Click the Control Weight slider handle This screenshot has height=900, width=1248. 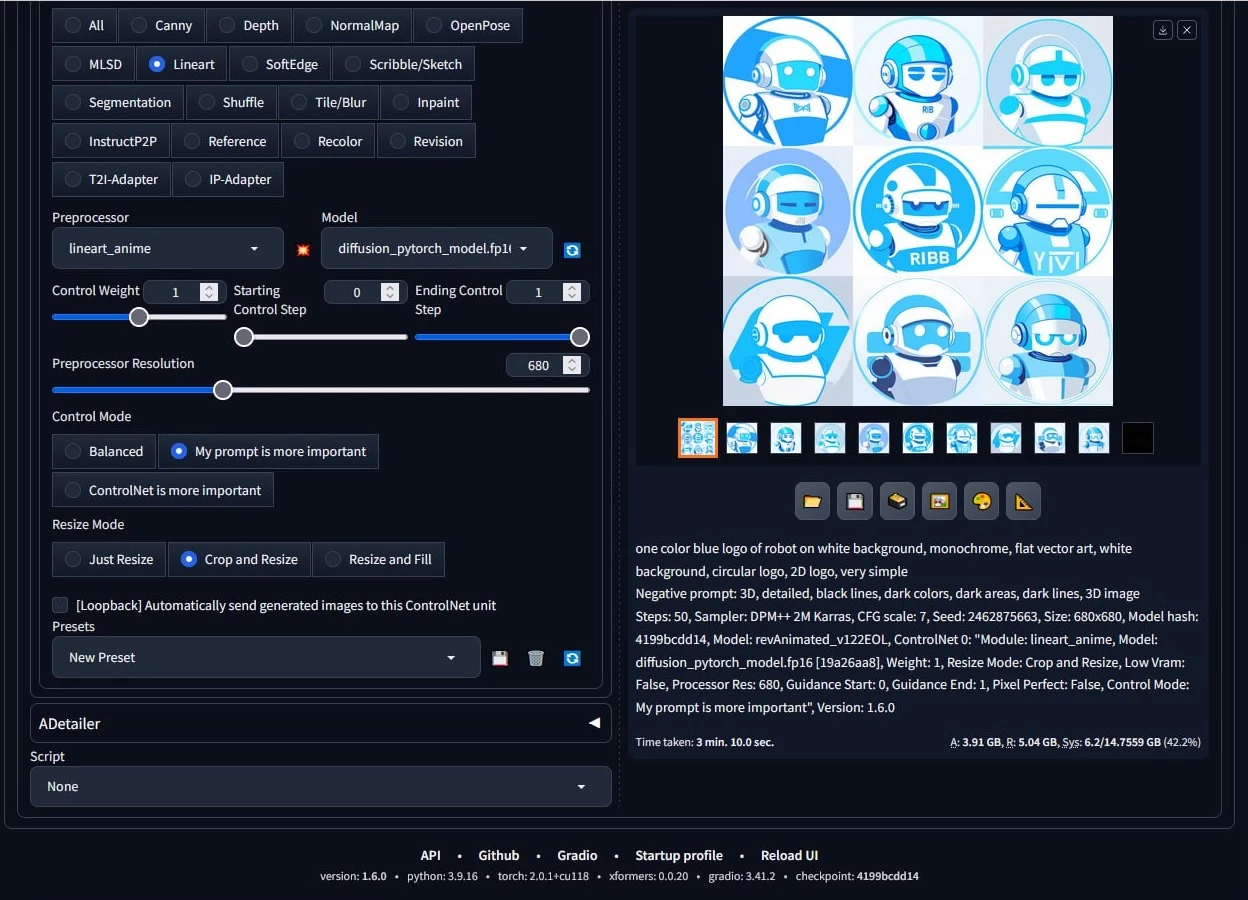139,317
